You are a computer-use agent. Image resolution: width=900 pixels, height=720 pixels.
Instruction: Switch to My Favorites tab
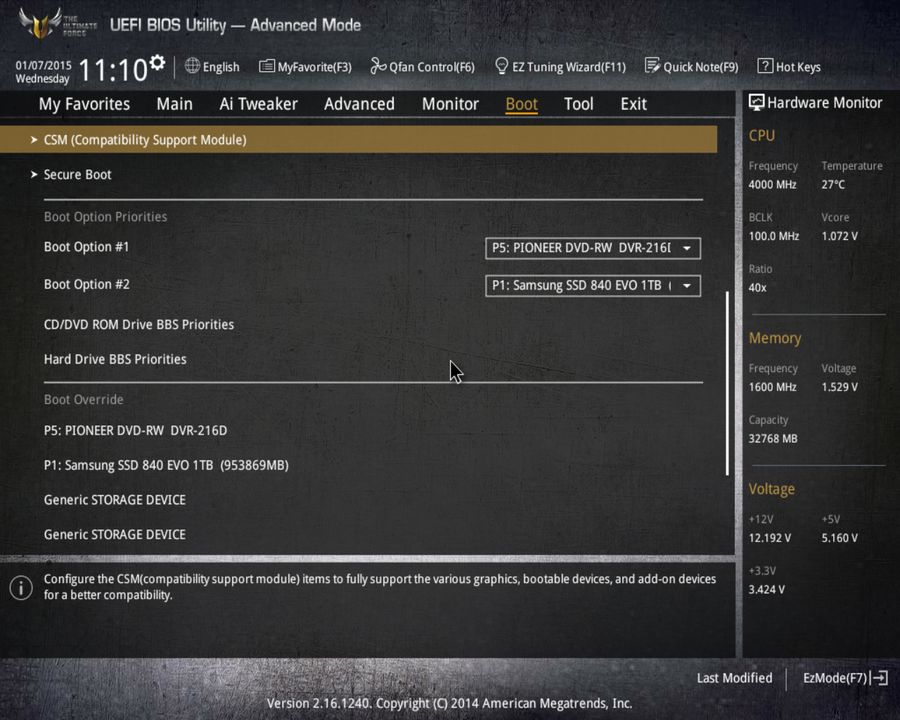84,104
